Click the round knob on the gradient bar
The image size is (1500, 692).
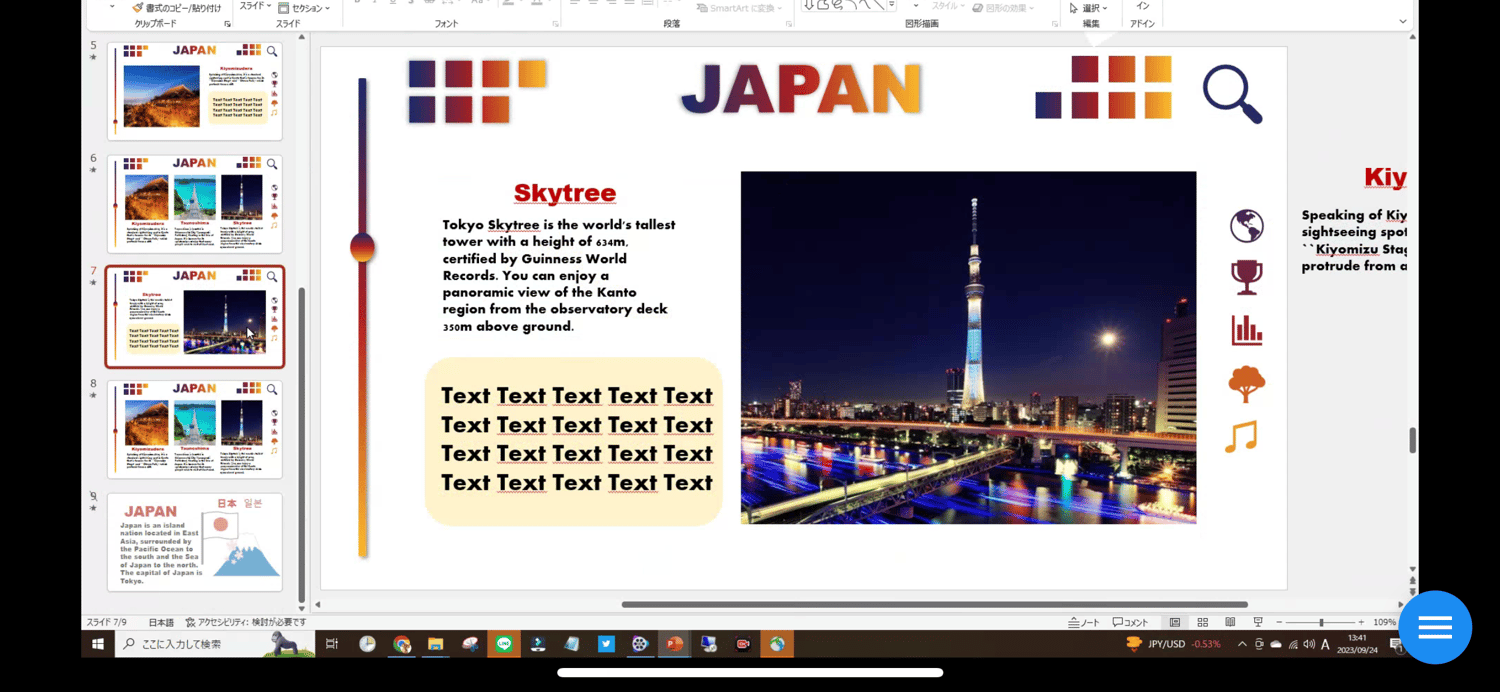362,247
